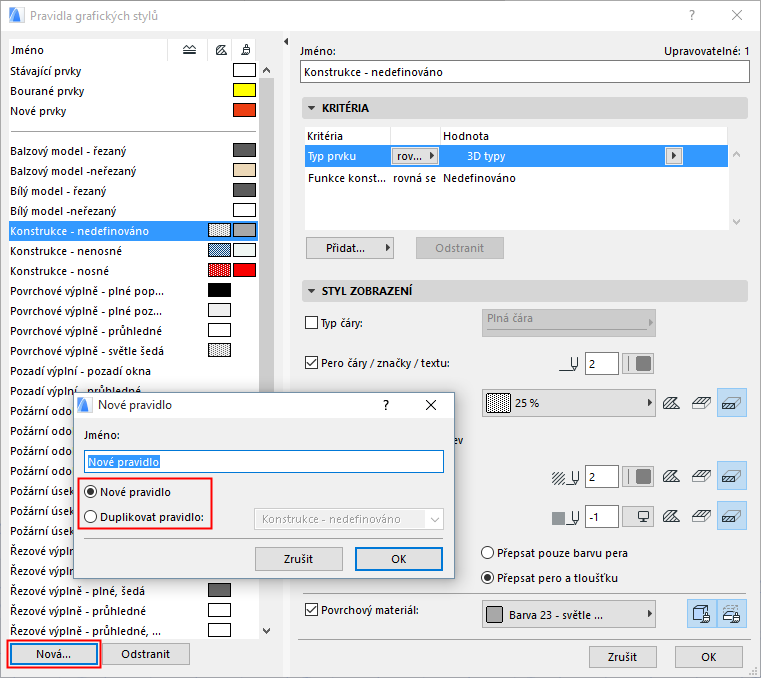Click second surface material override icon
This screenshot has height=678, width=761.
coord(731,614)
